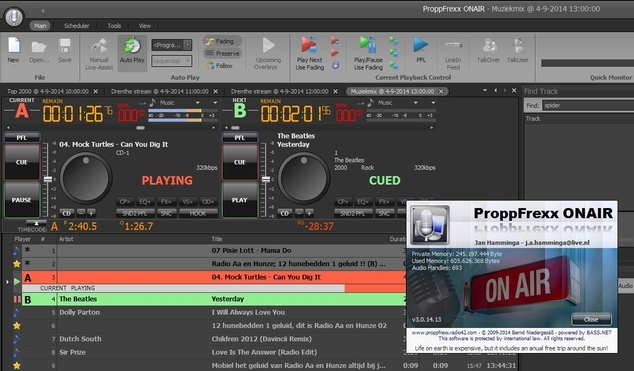634x371 pixels.
Task: Click SND2PFL on player A
Action: click(x=135, y=213)
